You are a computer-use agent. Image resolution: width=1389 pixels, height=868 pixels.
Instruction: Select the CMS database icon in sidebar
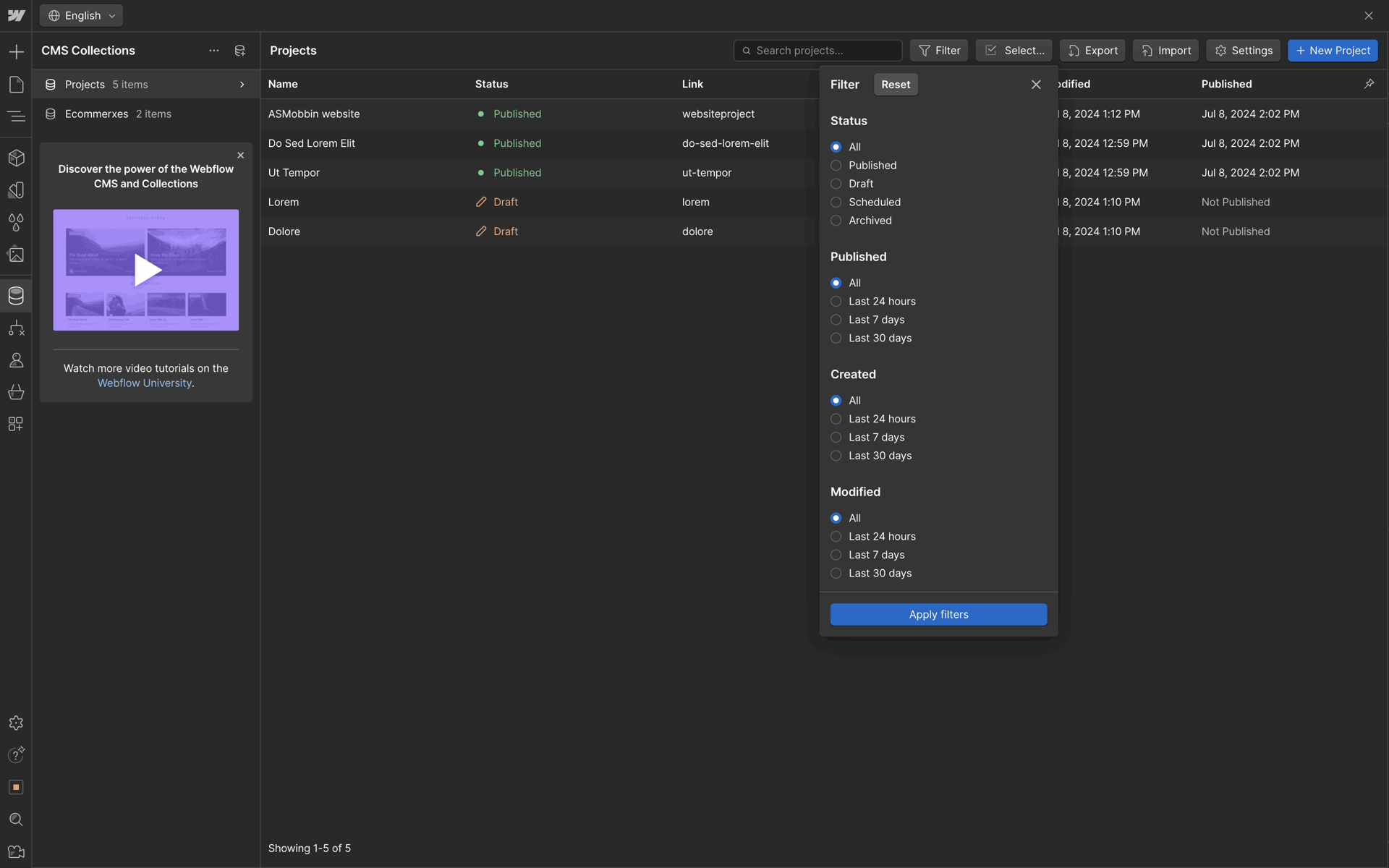tap(16, 296)
